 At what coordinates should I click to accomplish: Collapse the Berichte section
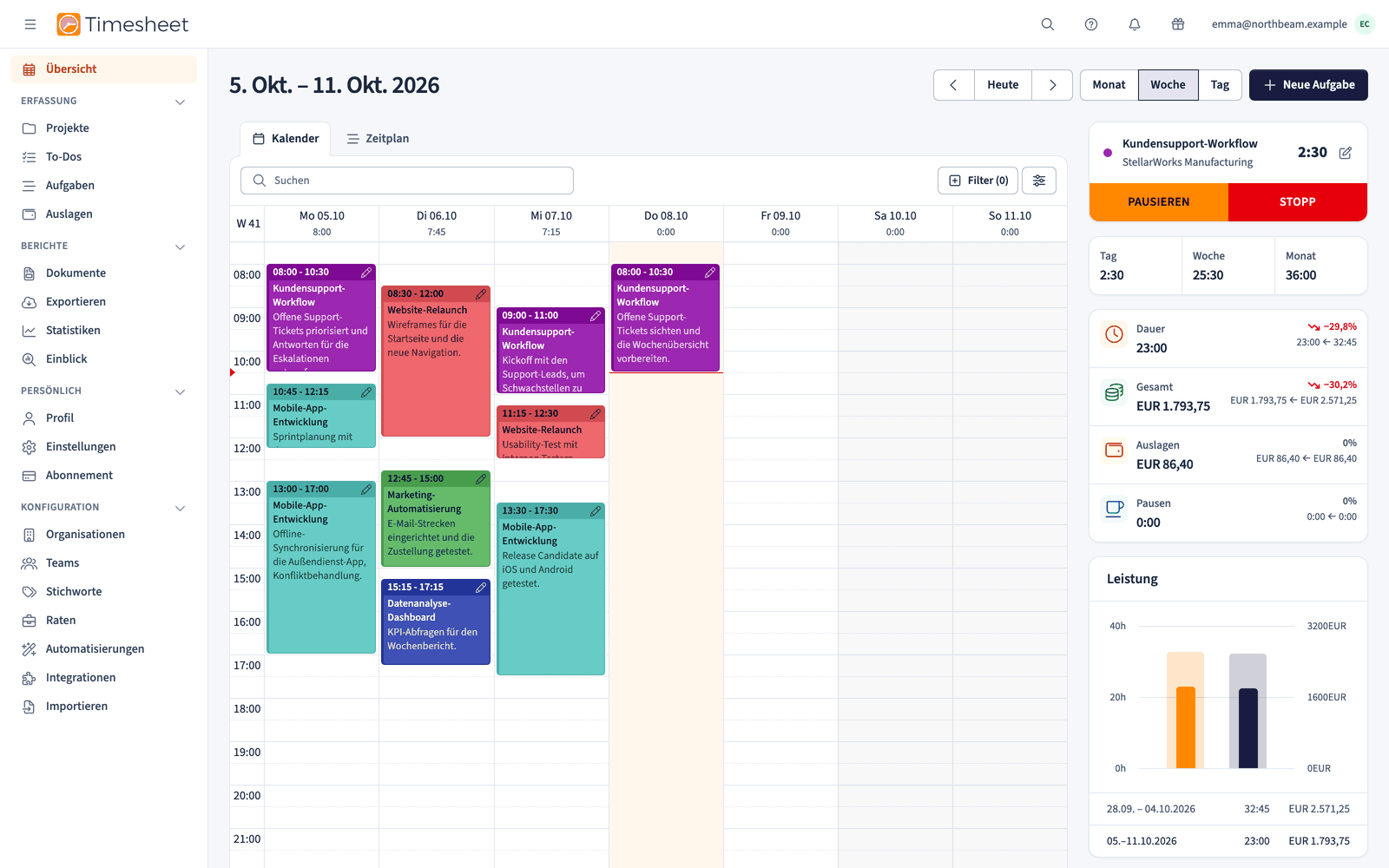[x=181, y=247]
